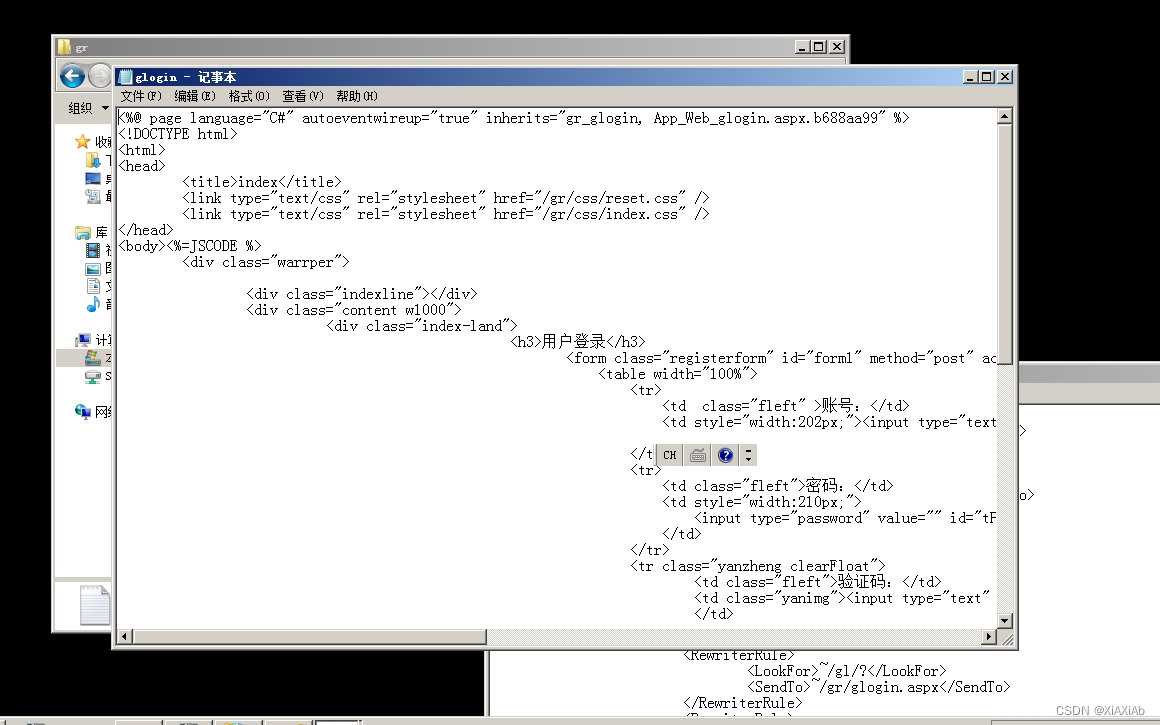Open the 编辑(E) menu in Notepad
Viewport: 1160px width, 725px height.
[x=195, y=96]
